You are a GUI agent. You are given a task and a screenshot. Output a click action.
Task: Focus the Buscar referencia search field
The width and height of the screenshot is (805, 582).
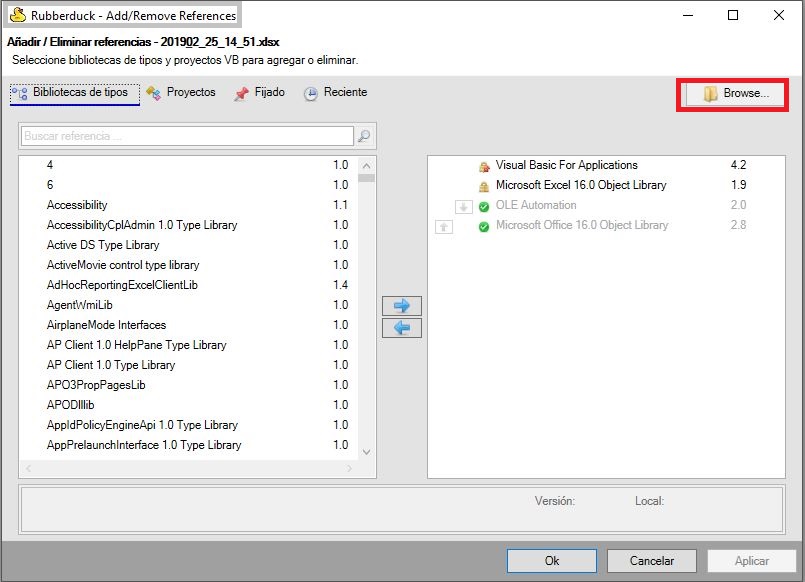187,136
